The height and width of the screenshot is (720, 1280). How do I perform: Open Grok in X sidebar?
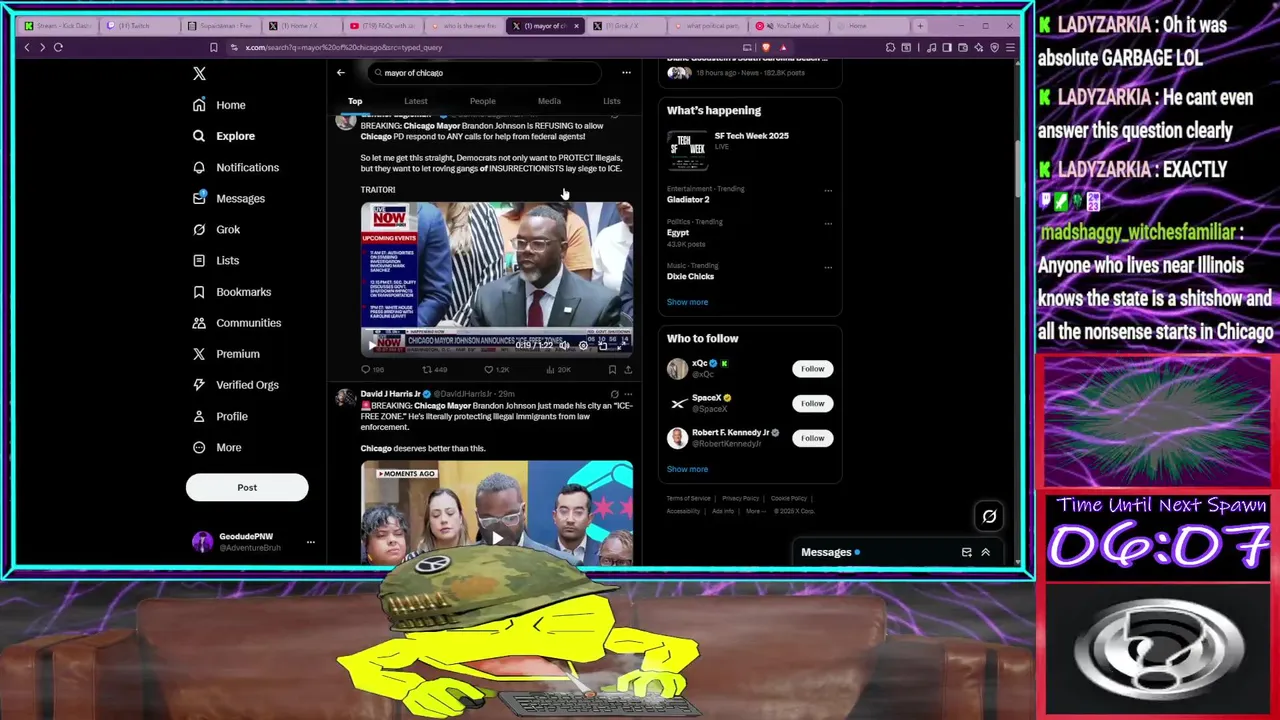216,229
